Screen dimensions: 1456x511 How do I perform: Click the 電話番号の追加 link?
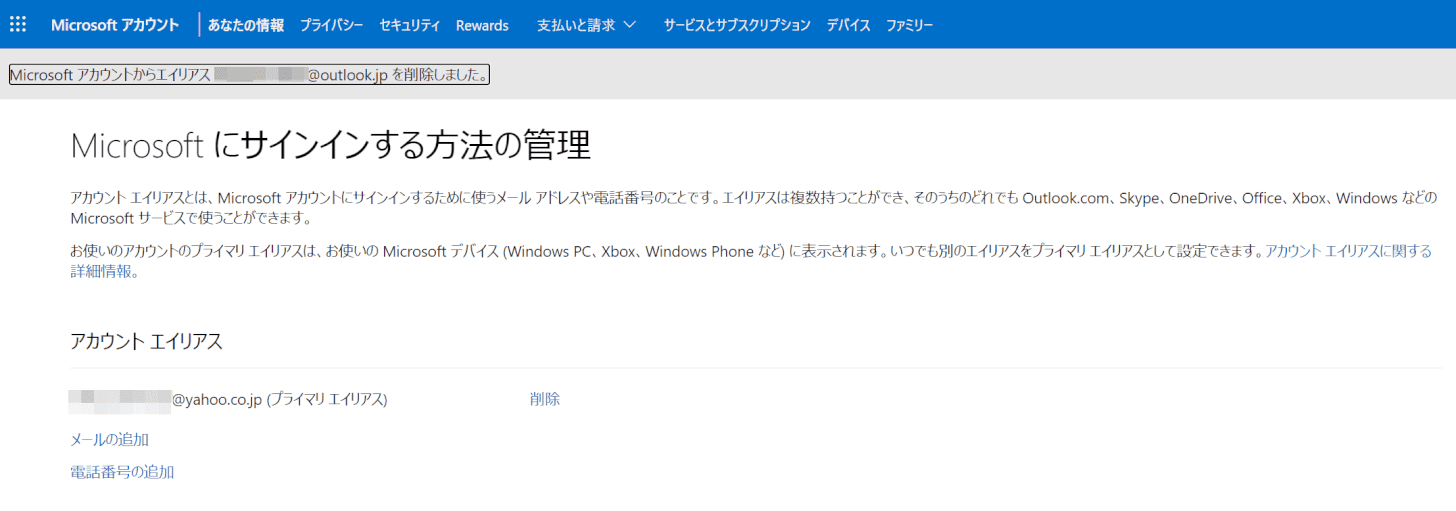tap(122, 472)
